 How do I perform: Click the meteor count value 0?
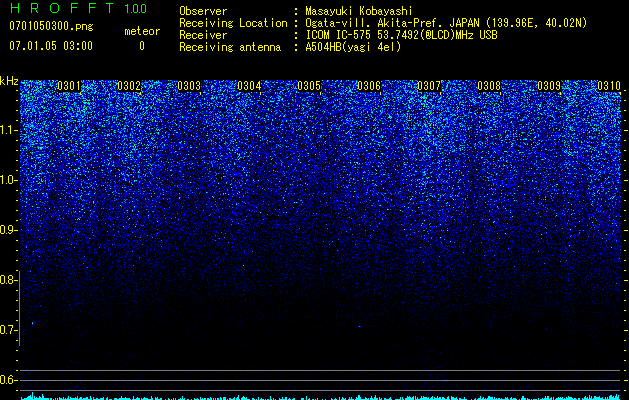(x=142, y=46)
